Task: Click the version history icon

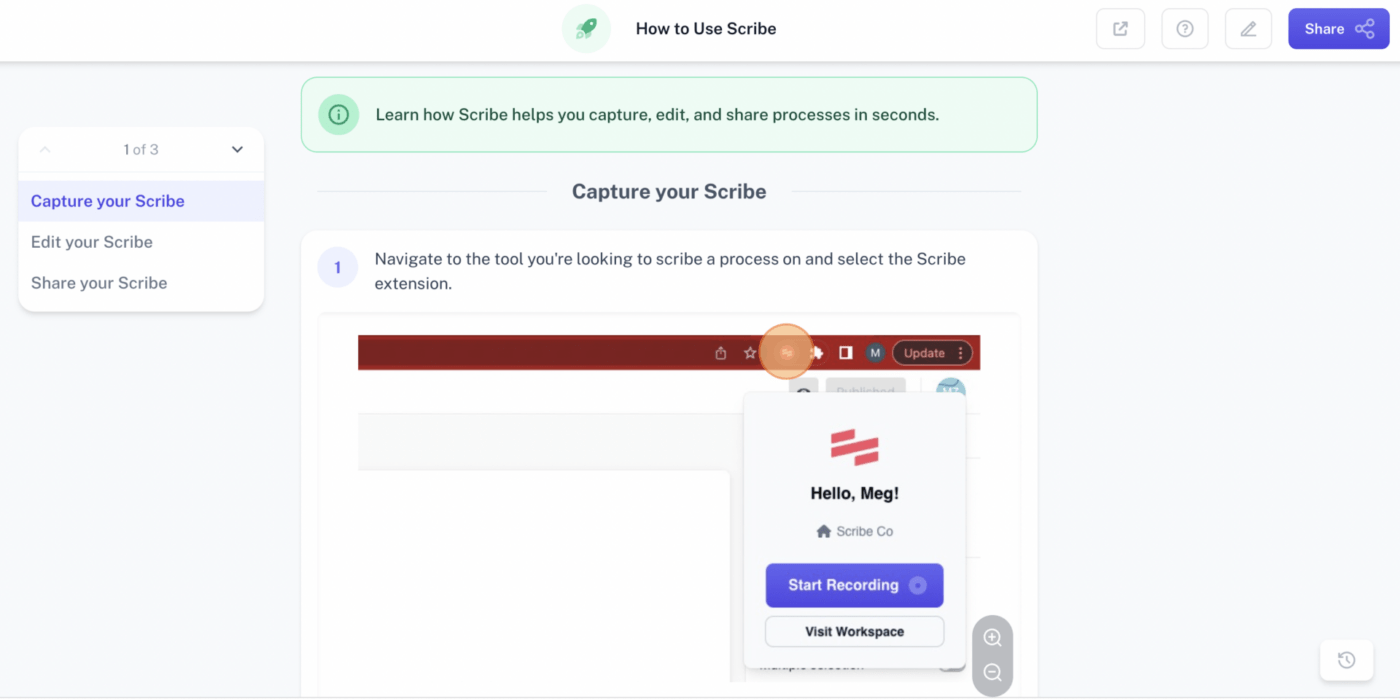Action: click(1346, 660)
